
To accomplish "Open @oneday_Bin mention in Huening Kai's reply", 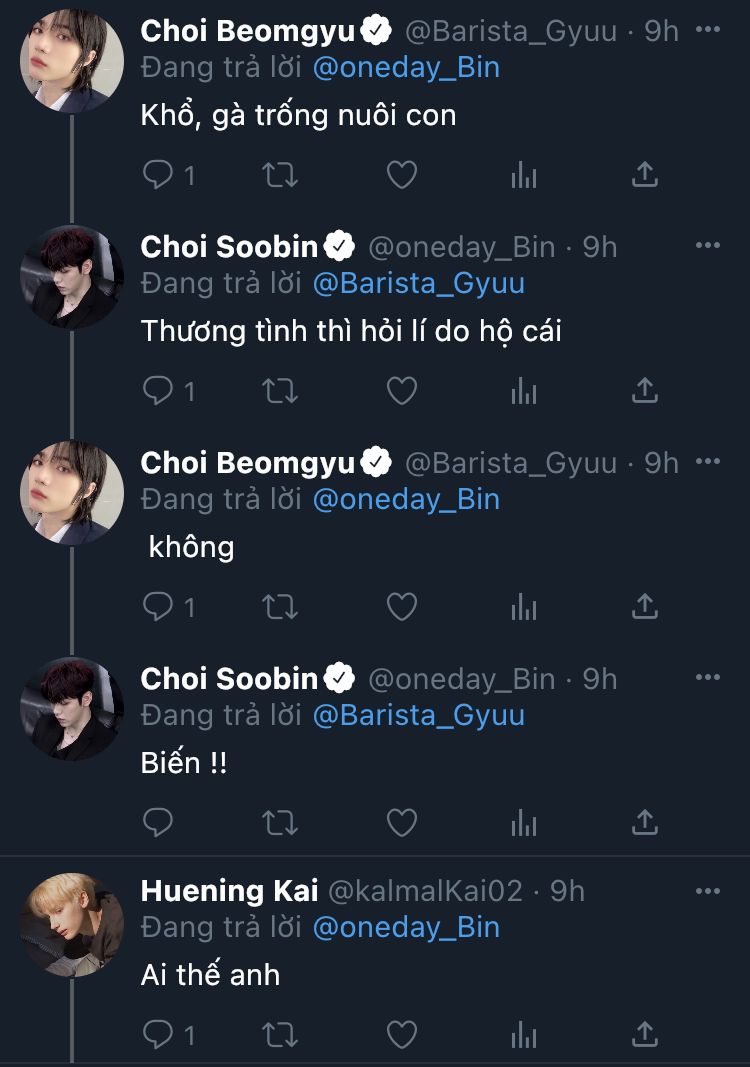I will coord(406,927).
